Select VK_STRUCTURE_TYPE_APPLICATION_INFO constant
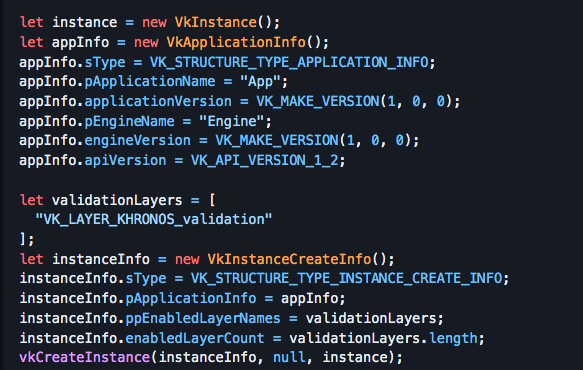 tap(289, 62)
